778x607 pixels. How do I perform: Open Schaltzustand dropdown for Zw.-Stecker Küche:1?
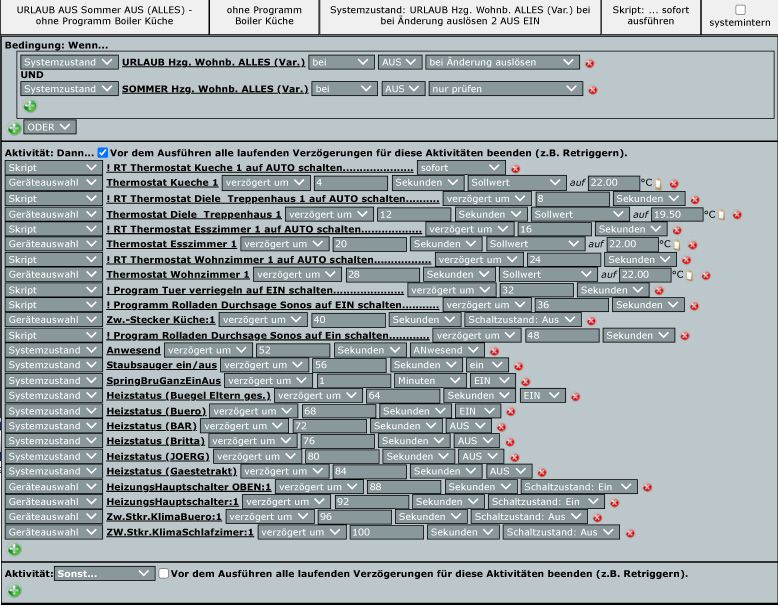522,320
